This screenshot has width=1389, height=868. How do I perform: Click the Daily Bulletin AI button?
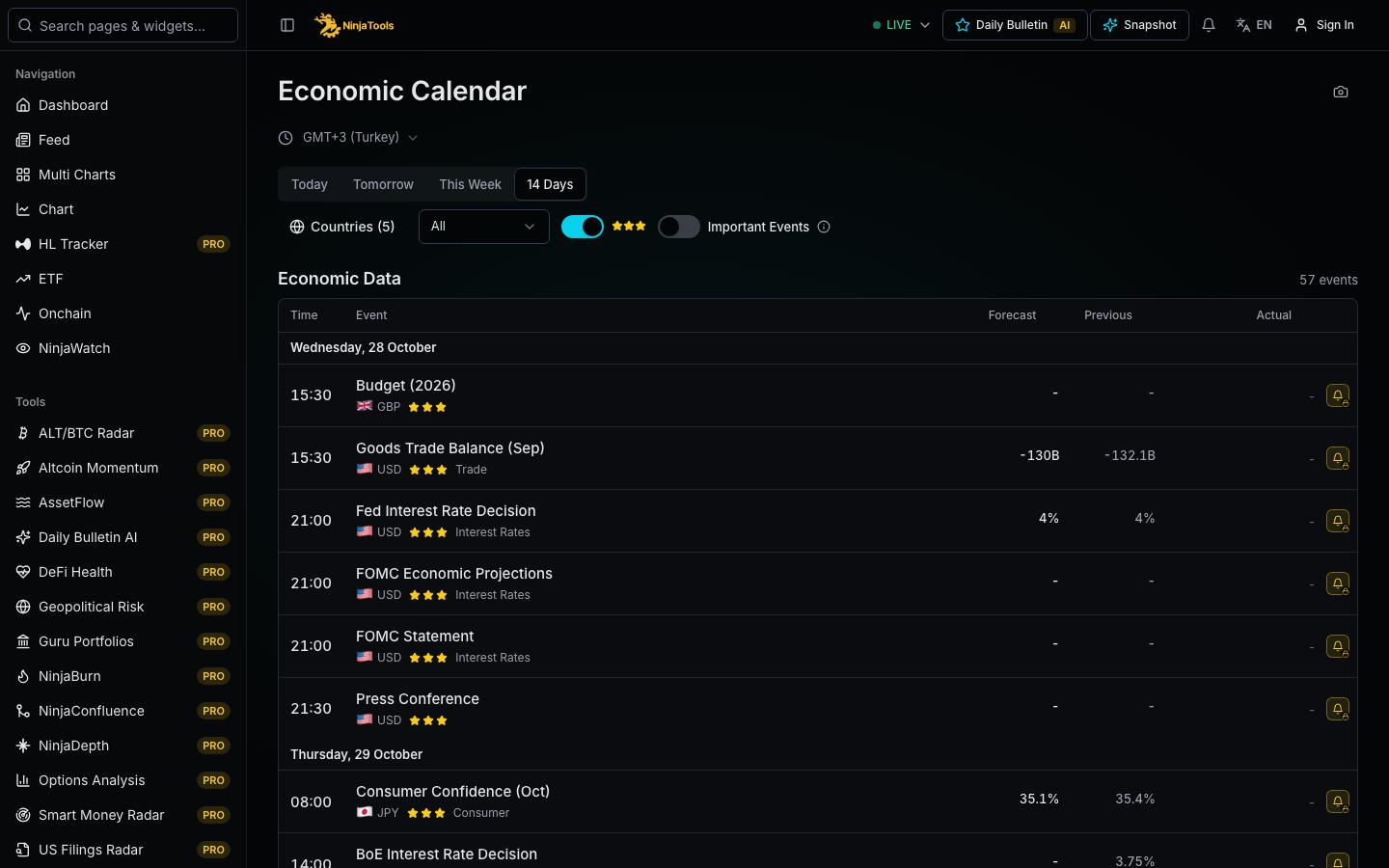point(1015,25)
